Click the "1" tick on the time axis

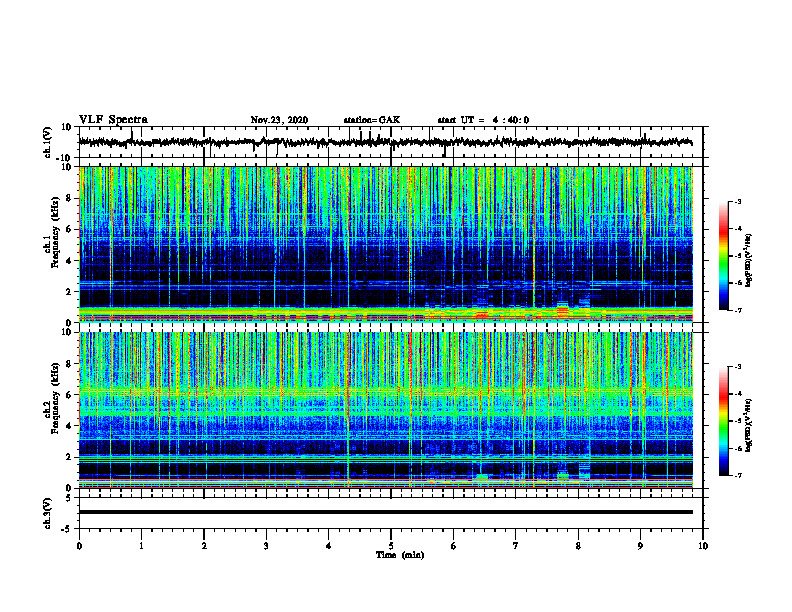tap(141, 546)
